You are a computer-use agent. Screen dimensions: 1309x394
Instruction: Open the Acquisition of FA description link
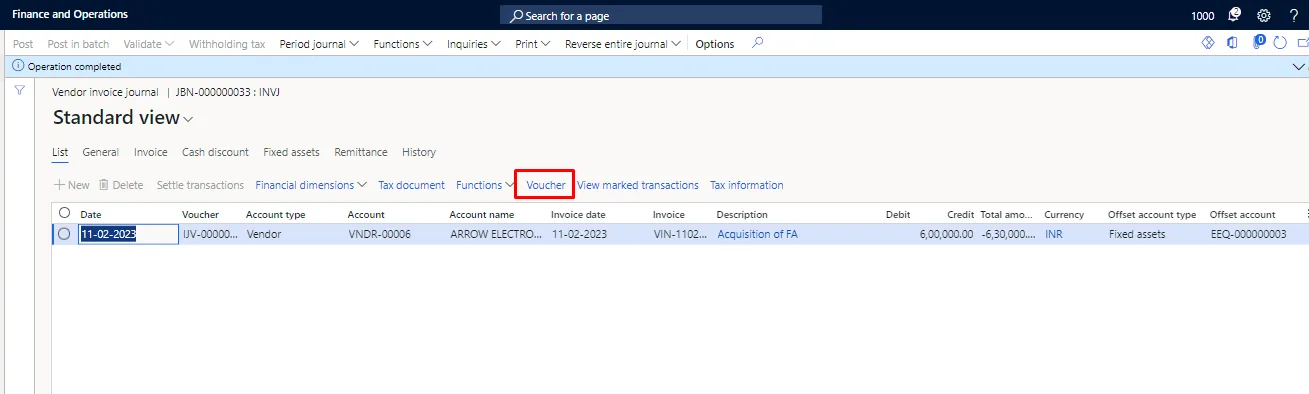pyautogui.click(x=758, y=234)
